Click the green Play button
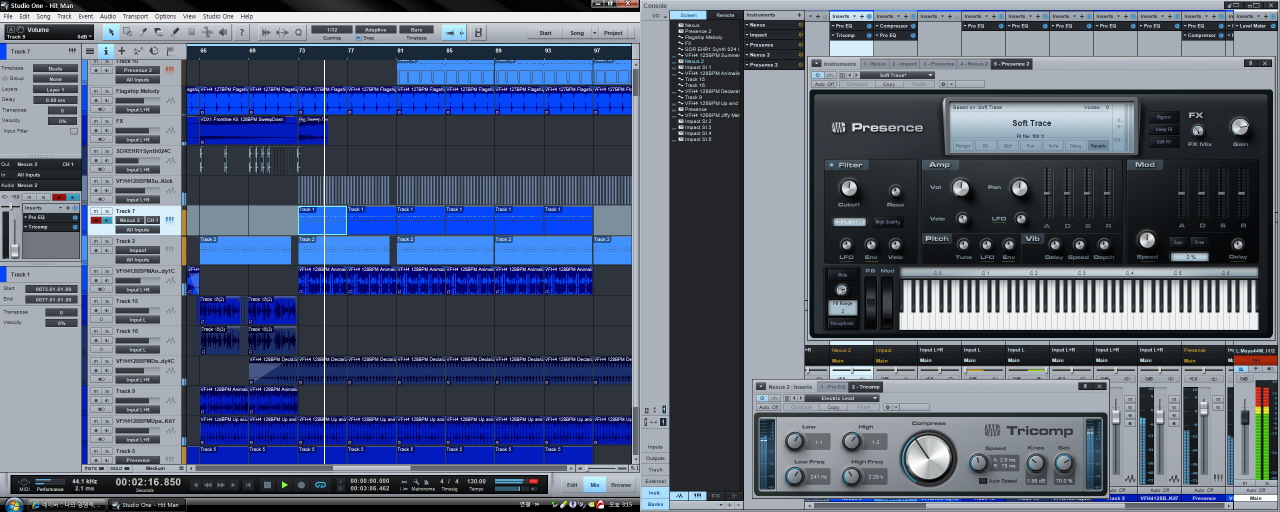This screenshot has height=512, width=1280. 284,485
